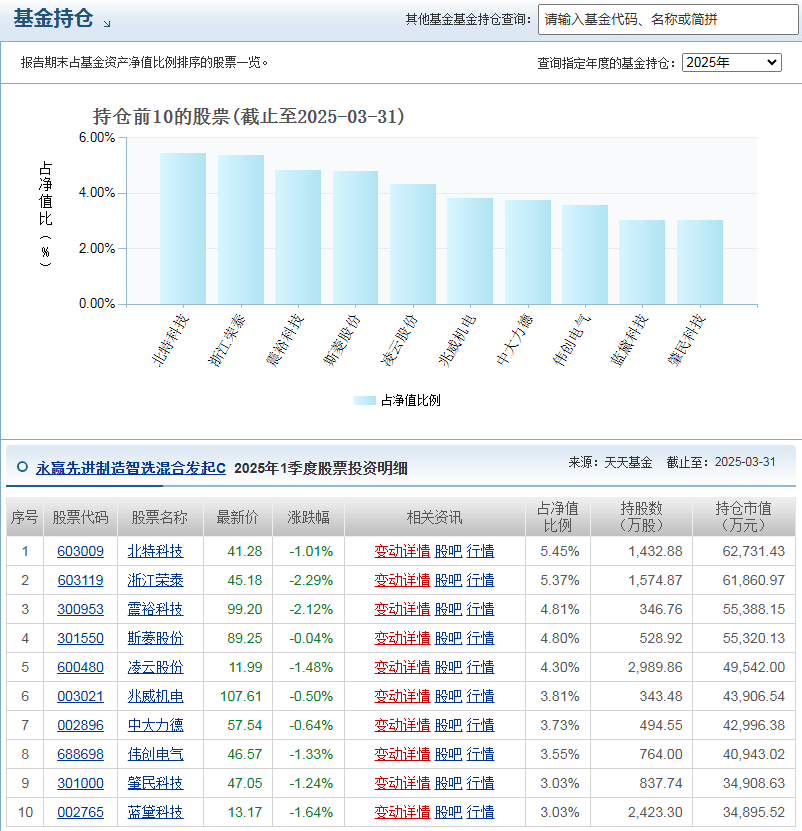Screen dimensions: 802x831
Task: Click the 5.45% net value ratio cell
Action: [x=560, y=551]
